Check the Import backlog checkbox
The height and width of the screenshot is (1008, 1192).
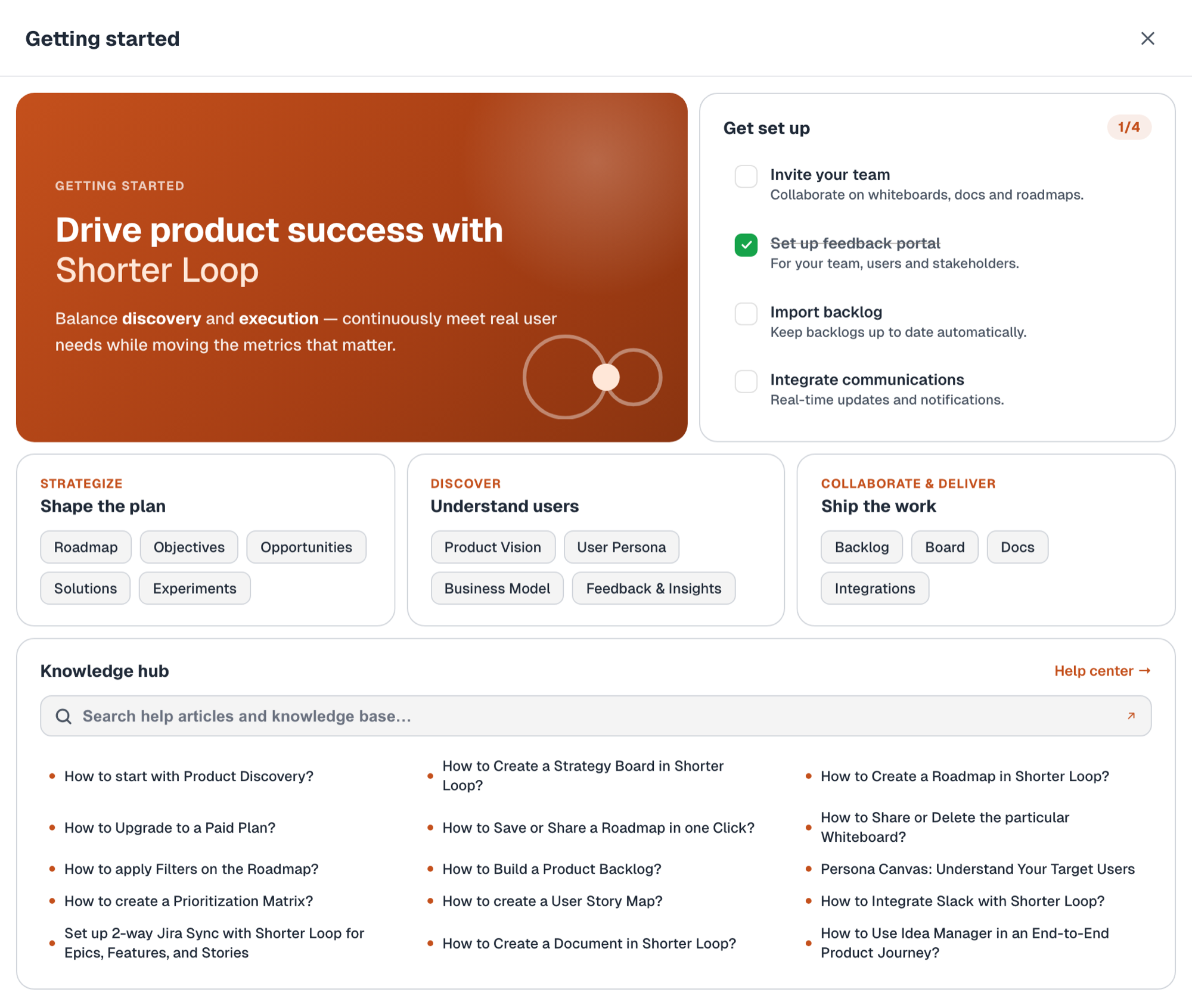746,313
